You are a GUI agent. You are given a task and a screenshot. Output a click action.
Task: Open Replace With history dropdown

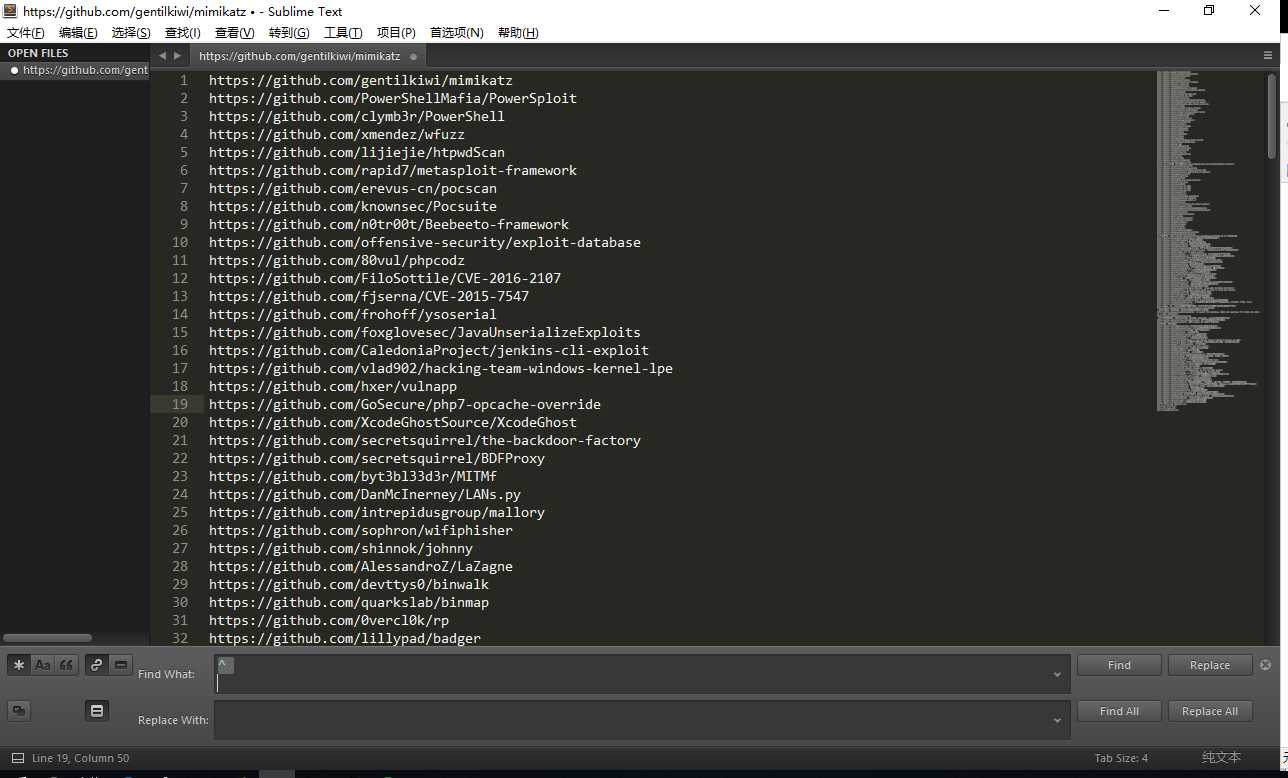[1057, 720]
